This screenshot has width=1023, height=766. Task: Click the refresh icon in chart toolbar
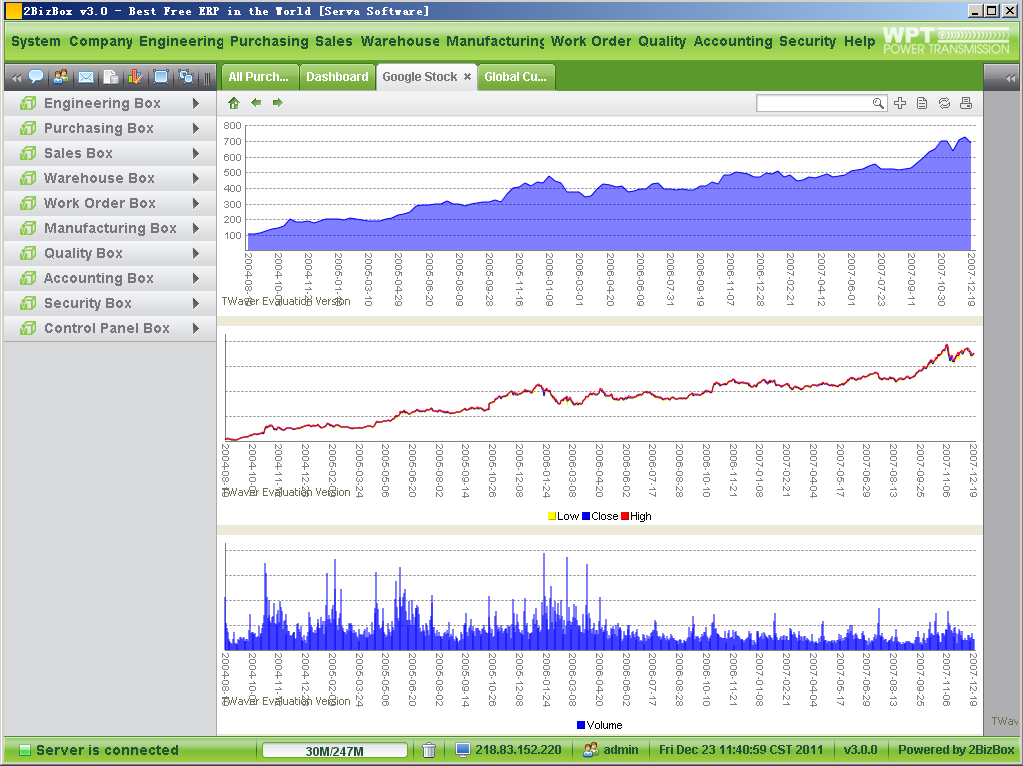coord(944,103)
